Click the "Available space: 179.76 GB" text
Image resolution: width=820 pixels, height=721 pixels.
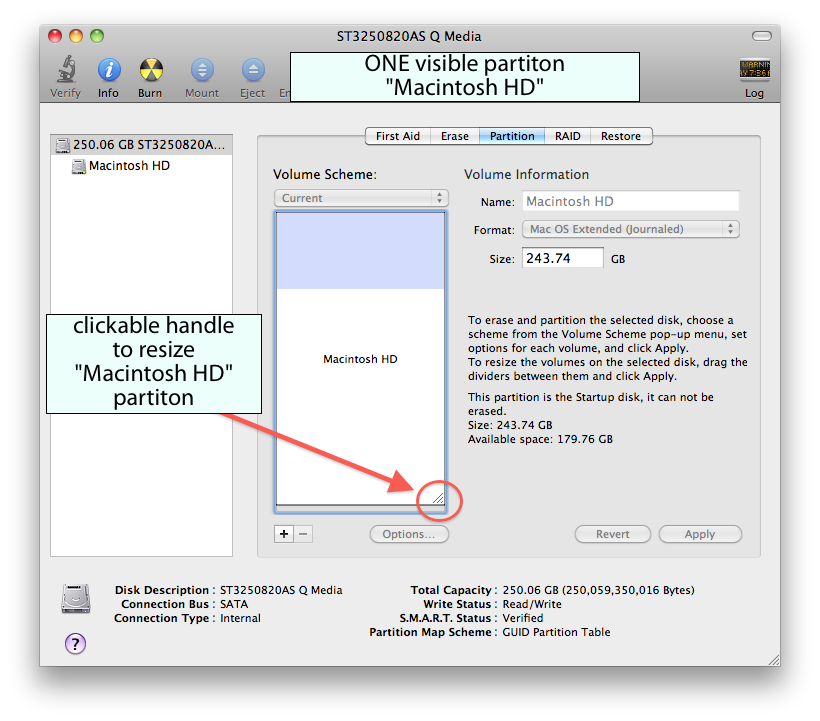coord(540,439)
